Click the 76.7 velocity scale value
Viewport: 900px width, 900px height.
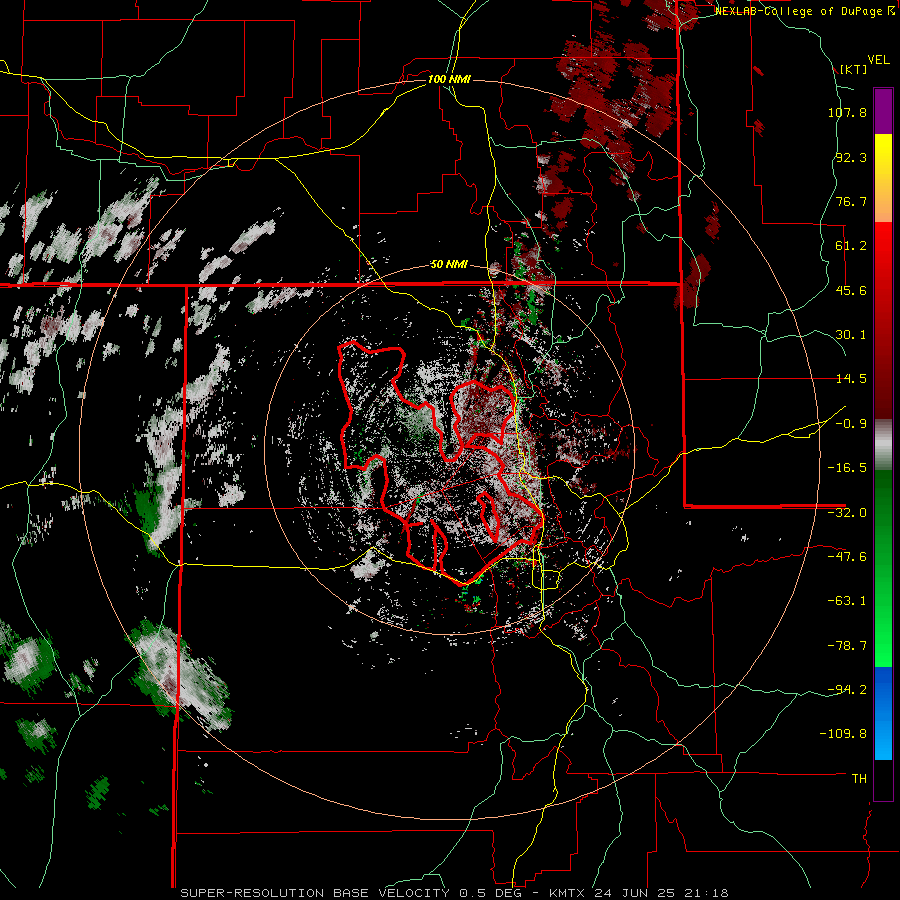pyautogui.click(x=851, y=201)
